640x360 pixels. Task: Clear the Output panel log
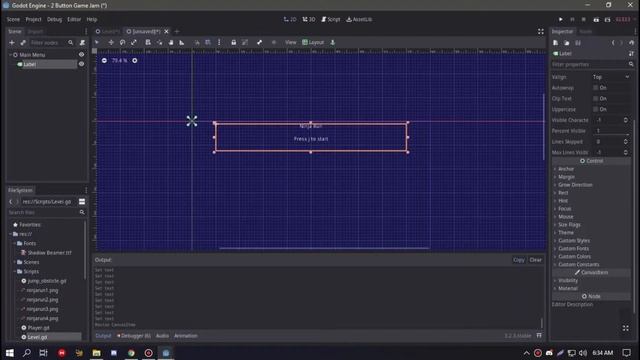click(x=536, y=260)
